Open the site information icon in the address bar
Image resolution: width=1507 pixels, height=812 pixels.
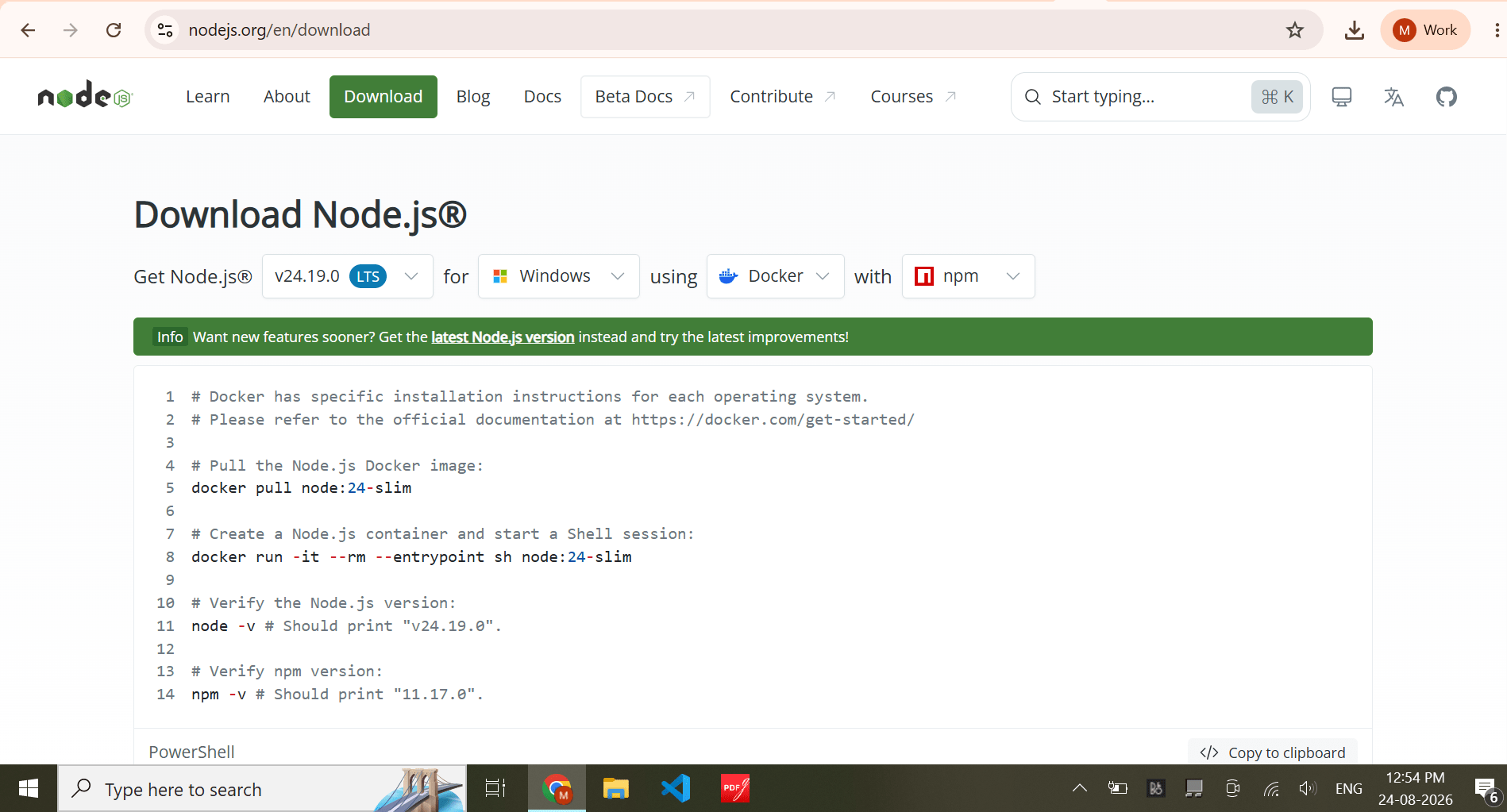(x=165, y=30)
